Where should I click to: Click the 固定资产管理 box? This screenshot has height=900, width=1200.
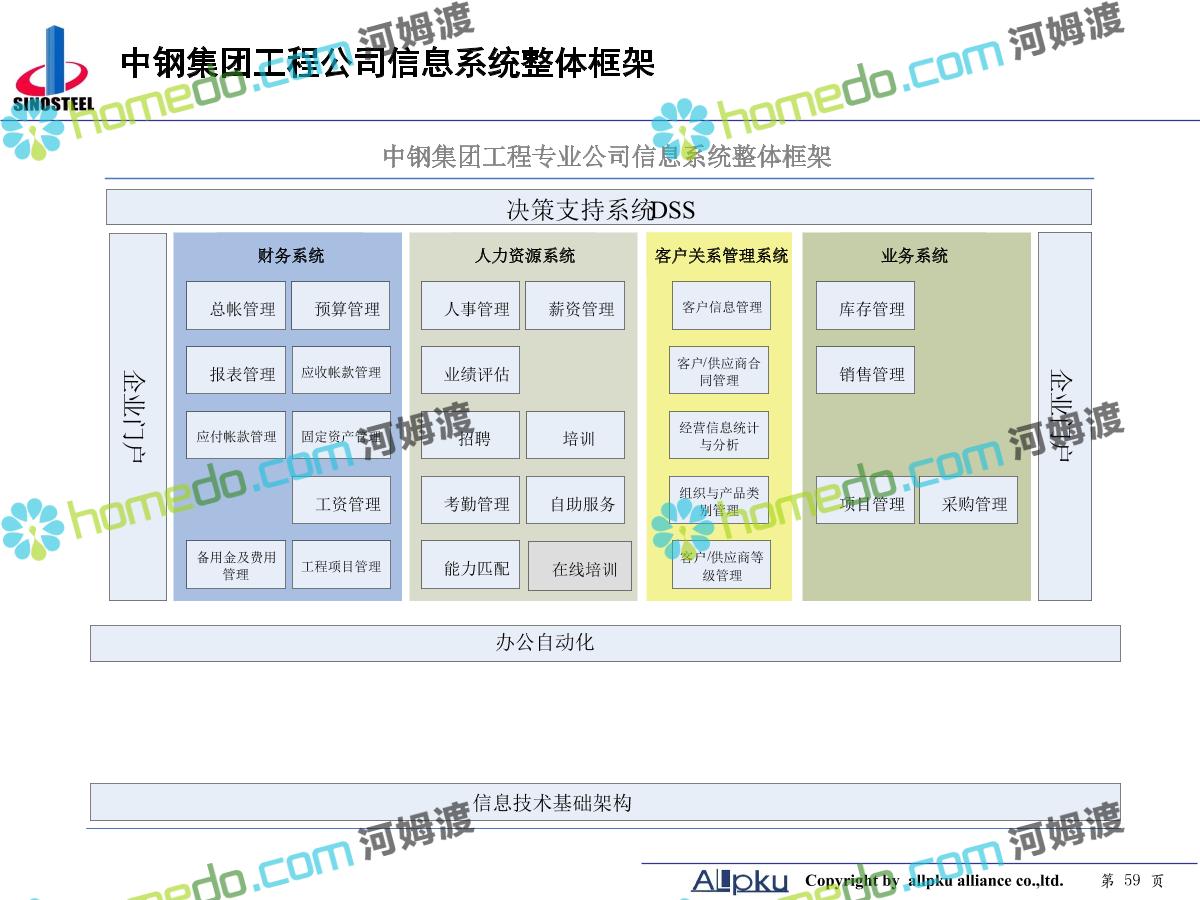(x=341, y=436)
